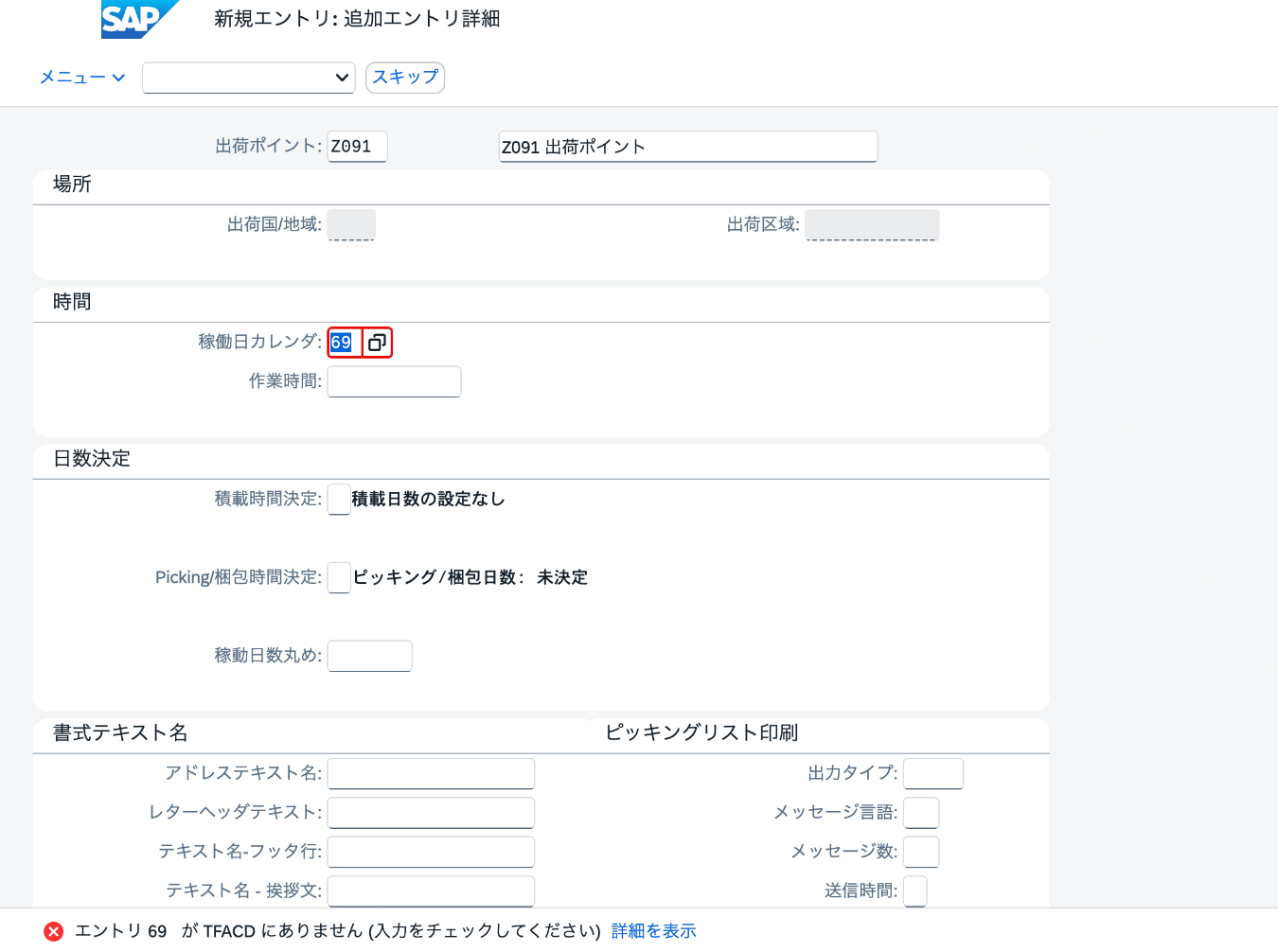The width and height of the screenshot is (1278, 952).
Task: Click the 送信時間 input field
Action: coord(915,890)
